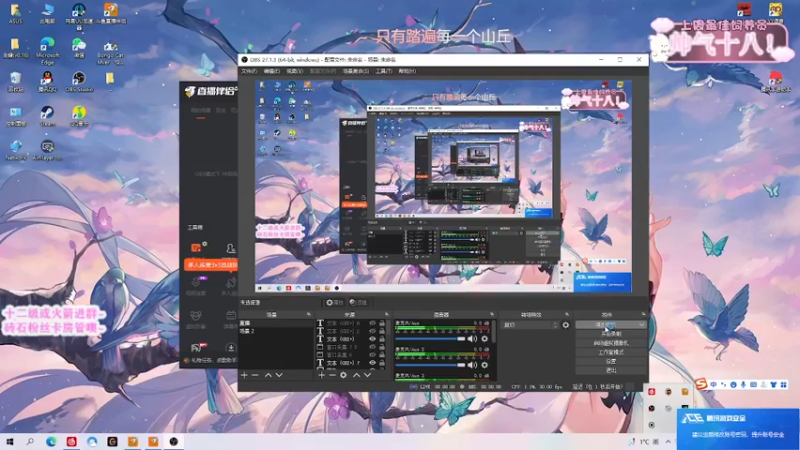Toggle the lock on the 文本 (GDI+) 7 source
The width and height of the screenshot is (800, 450).
click(382, 363)
